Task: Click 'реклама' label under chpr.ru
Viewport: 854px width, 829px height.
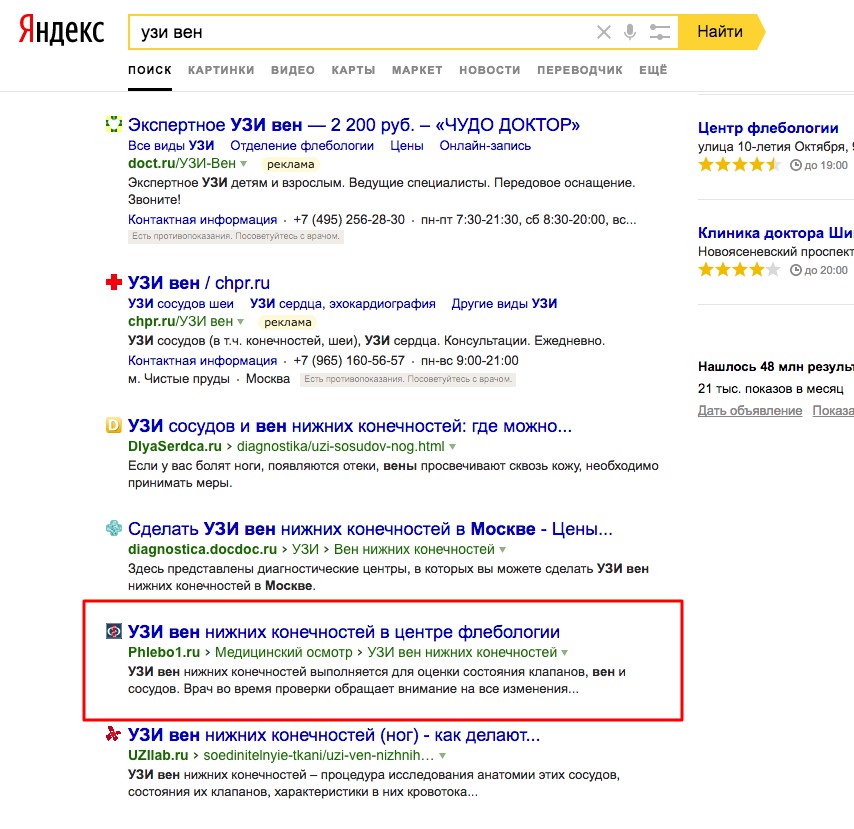Action: [288, 322]
